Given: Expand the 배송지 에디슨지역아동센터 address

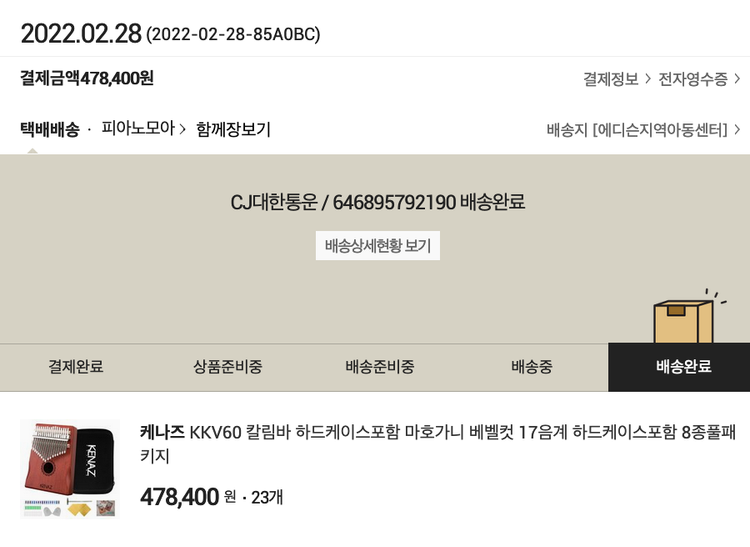Looking at the screenshot, I should pyautogui.click(x=643, y=130).
